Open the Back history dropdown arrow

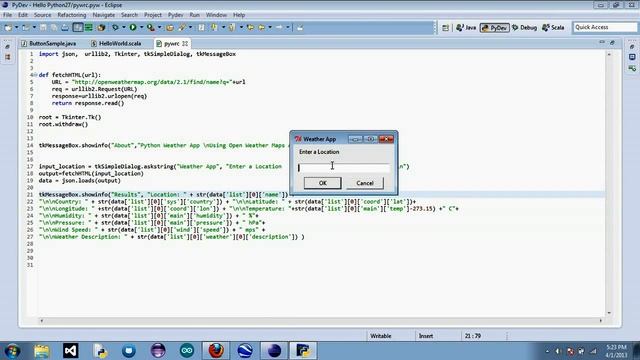point(270,28)
